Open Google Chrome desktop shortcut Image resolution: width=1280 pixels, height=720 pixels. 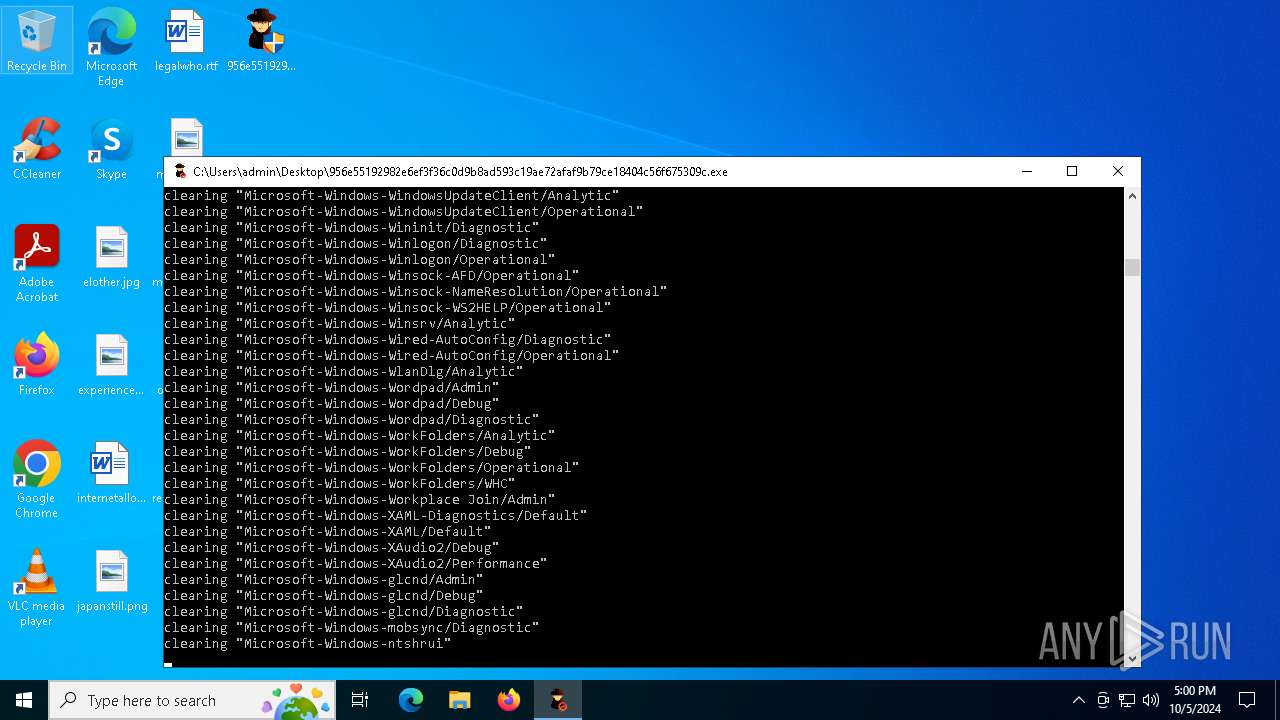37,480
